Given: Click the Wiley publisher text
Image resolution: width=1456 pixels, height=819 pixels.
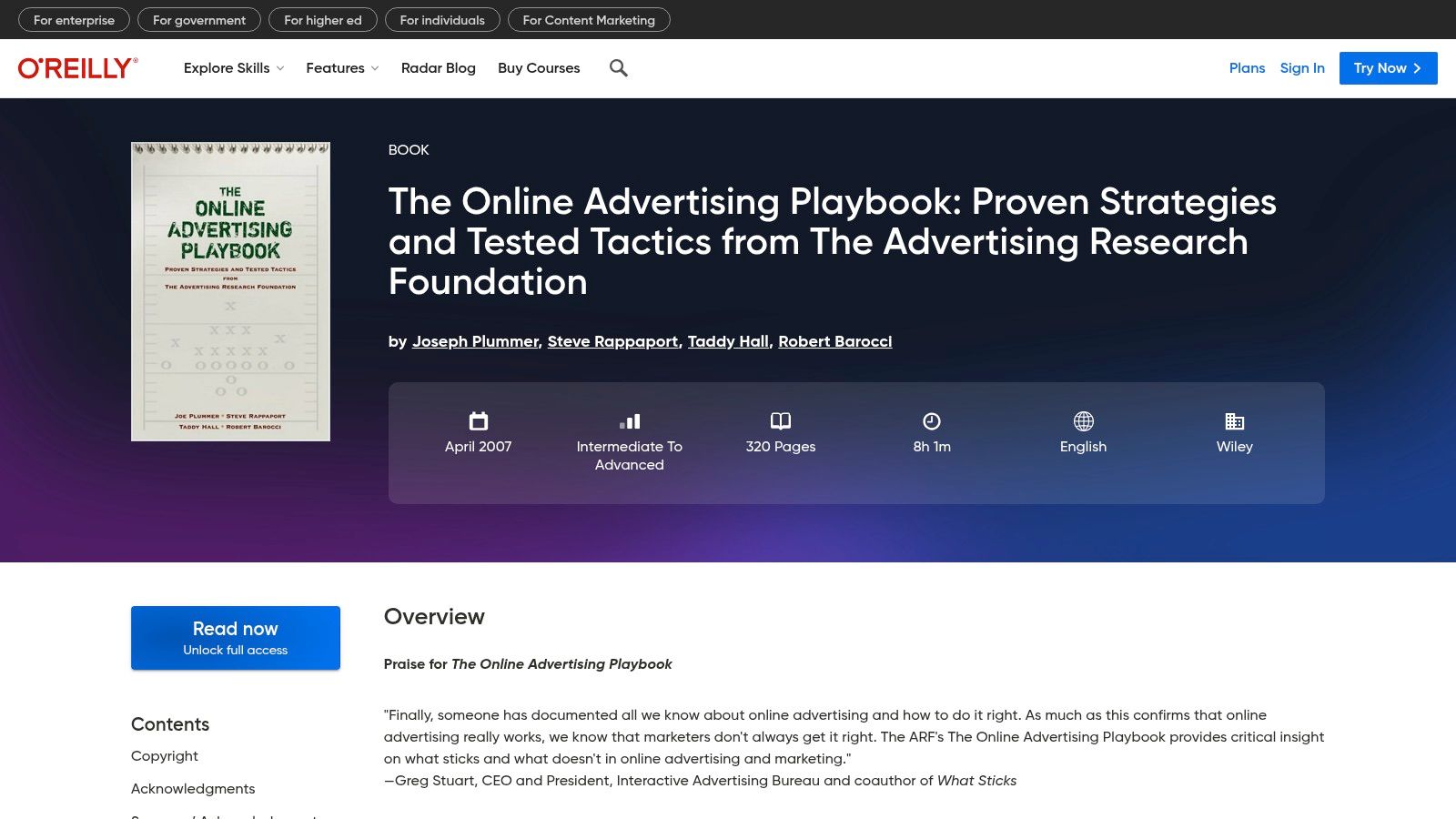Looking at the screenshot, I should click(1235, 447).
